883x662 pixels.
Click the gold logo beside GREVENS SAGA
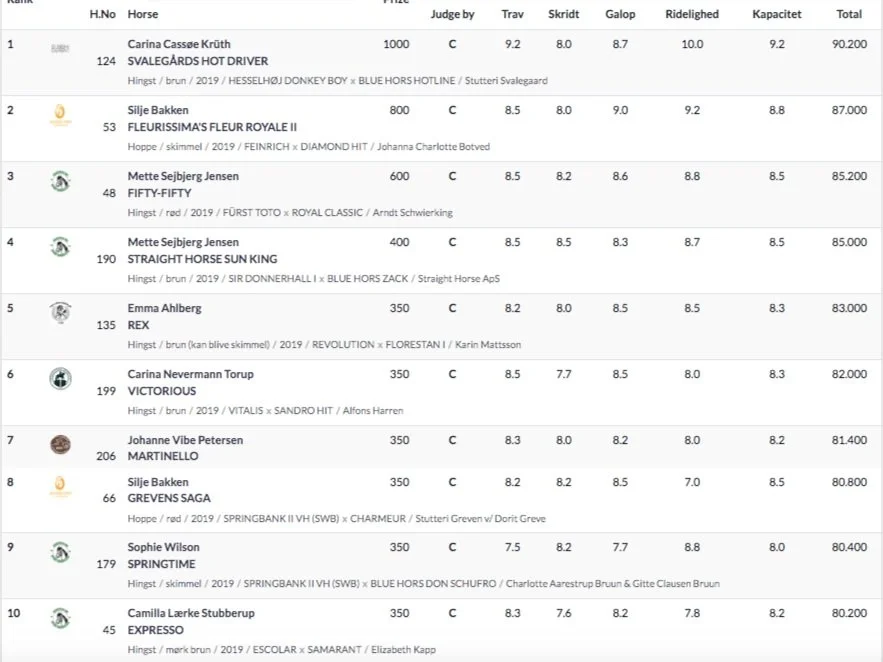[x=60, y=486]
